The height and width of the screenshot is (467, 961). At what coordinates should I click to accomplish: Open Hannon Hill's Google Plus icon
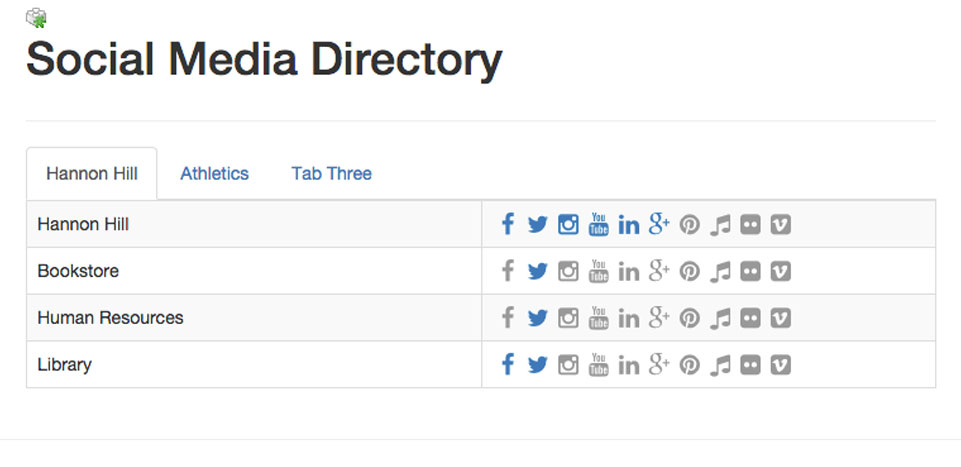point(659,224)
